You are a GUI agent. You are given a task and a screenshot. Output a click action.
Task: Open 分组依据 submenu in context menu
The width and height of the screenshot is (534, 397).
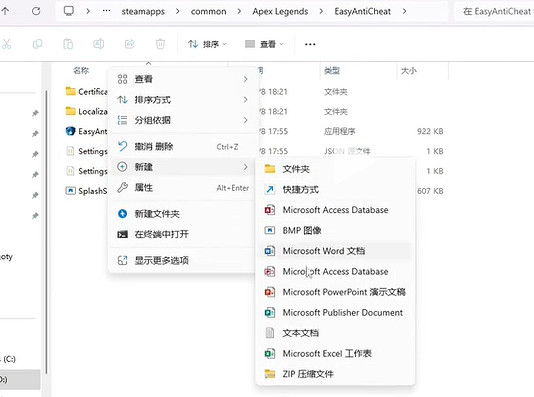[x=183, y=120]
